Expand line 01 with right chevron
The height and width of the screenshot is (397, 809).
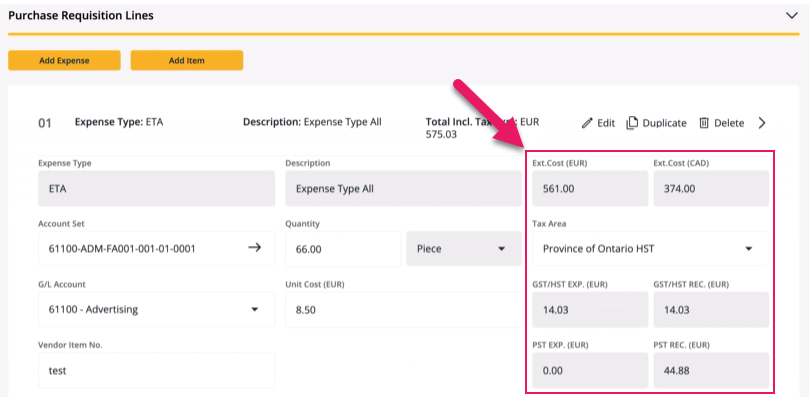[x=762, y=123]
